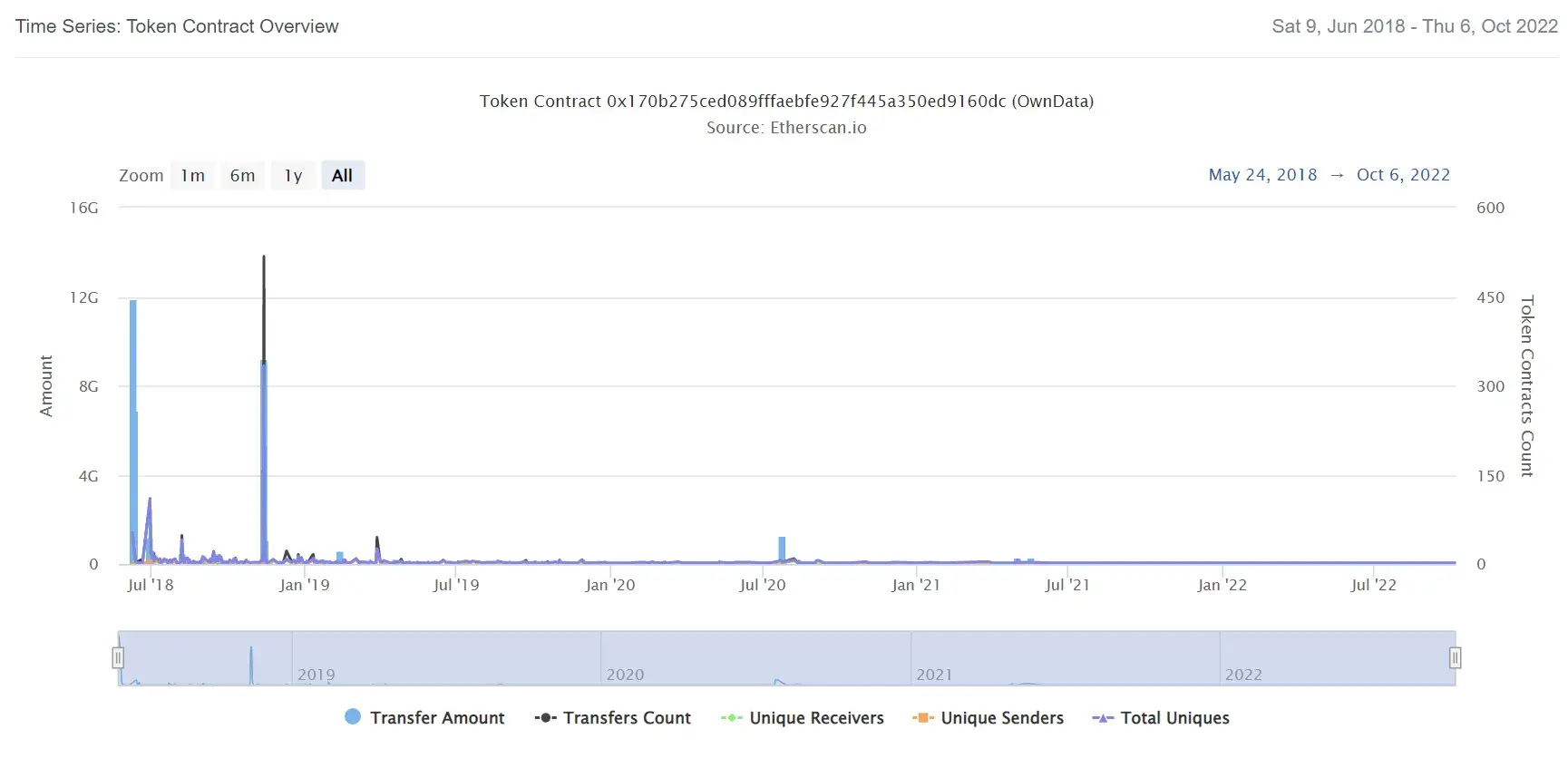Click the green Unique Receivers legend diamond
The image size is (1568, 768).
coord(731,717)
